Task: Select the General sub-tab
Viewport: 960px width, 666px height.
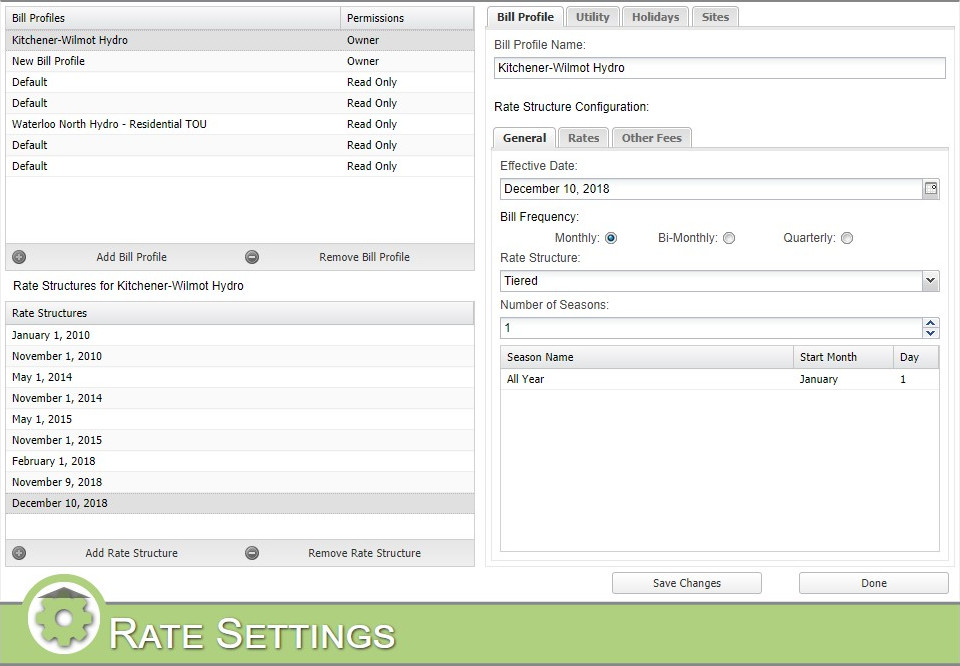Action: tap(525, 138)
